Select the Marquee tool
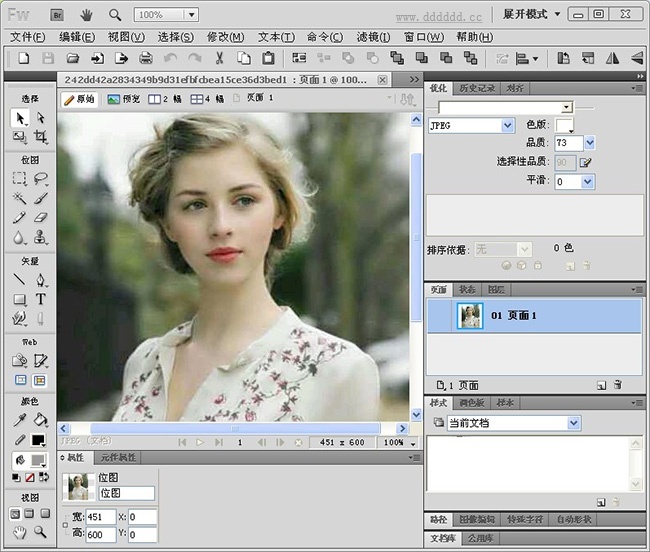This screenshot has height=552, width=650. coord(19,179)
